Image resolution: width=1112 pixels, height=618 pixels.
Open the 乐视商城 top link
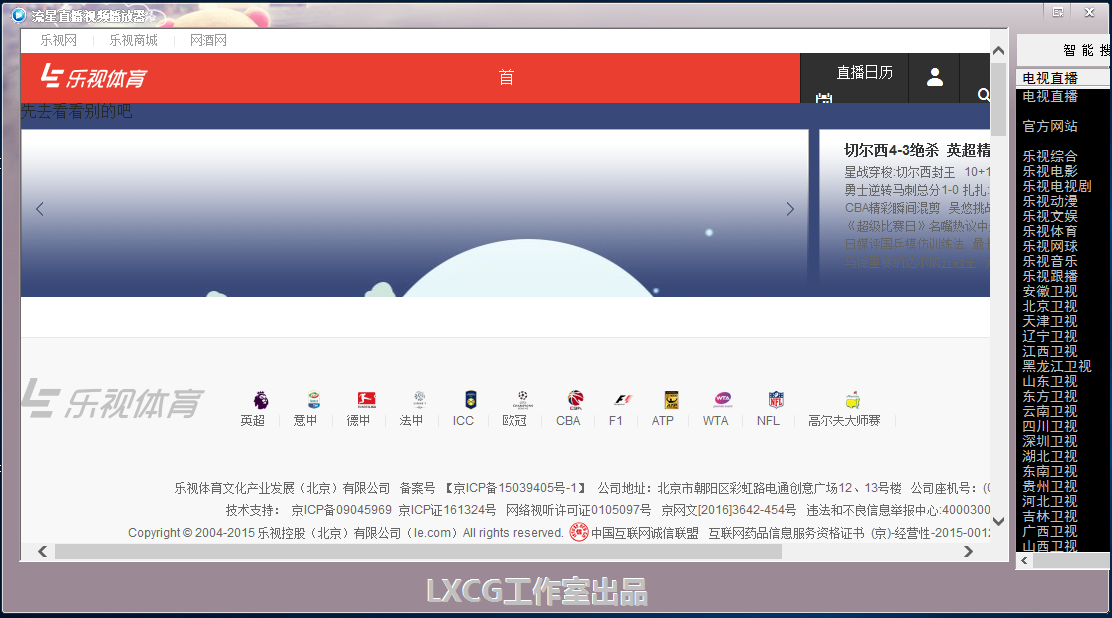coord(133,40)
